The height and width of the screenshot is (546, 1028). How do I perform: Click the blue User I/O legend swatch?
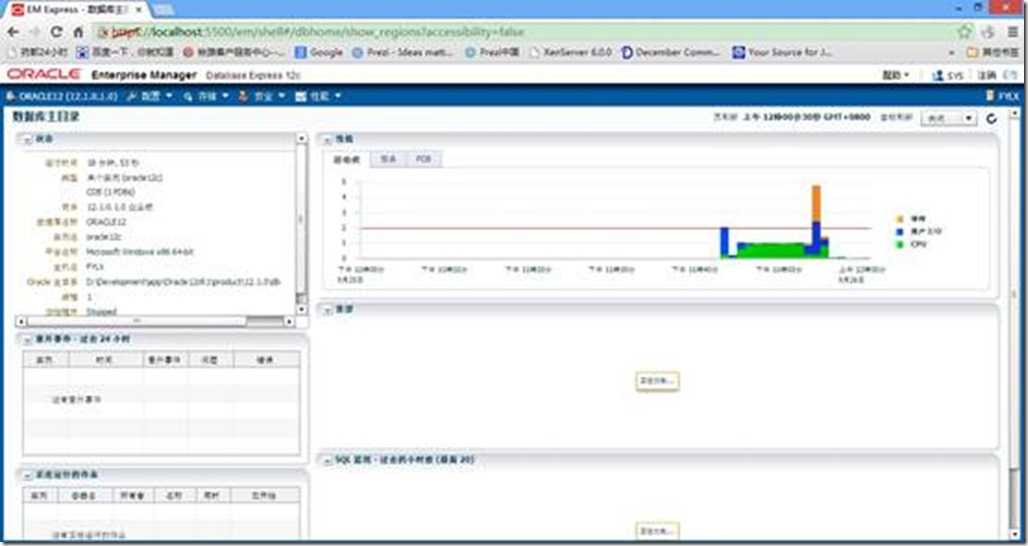(x=900, y=231)
